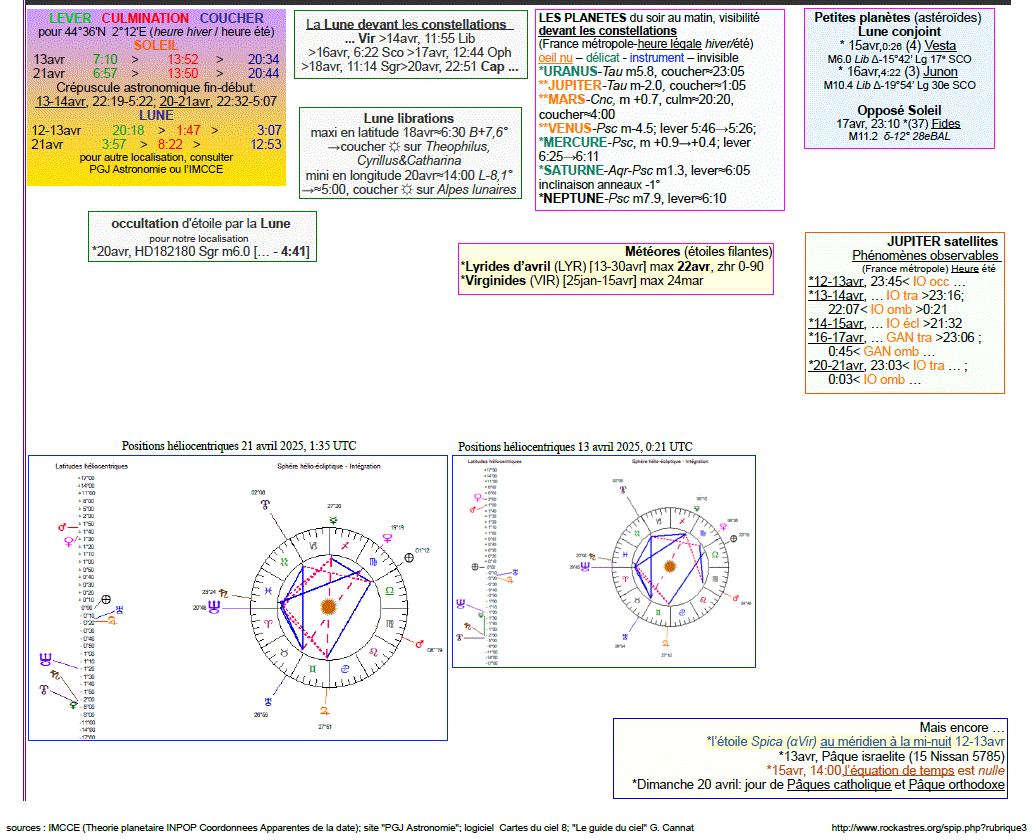Follow the Fides asteroid link
The height and width of the screenshot is (840, 1036).
[x=945, y=124]
